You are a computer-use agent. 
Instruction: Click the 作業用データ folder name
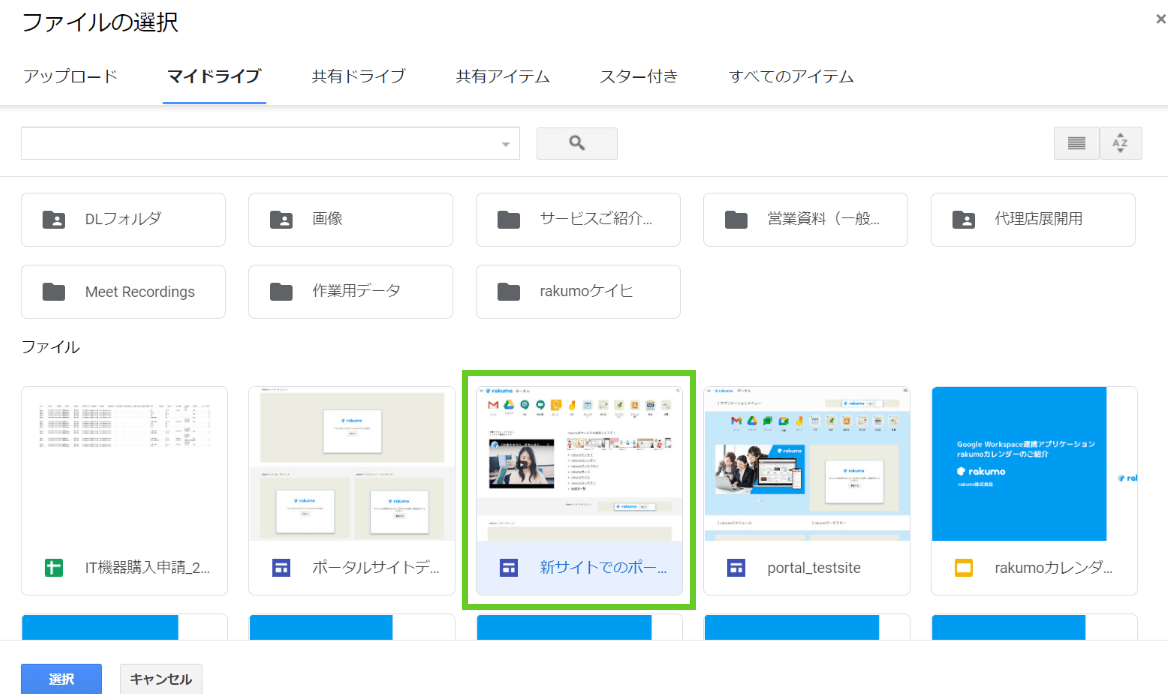click(357, 291)
